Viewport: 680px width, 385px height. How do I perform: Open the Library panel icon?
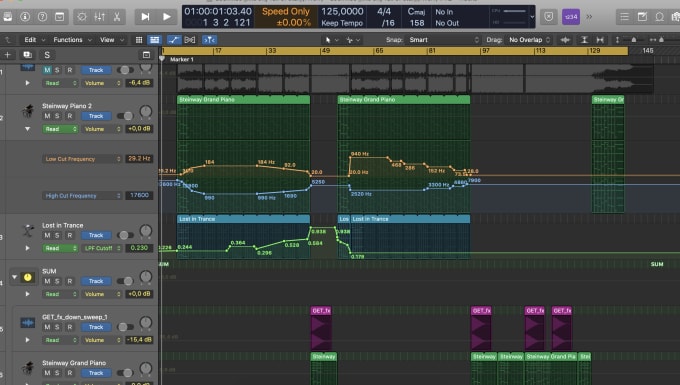coord(8,16)
